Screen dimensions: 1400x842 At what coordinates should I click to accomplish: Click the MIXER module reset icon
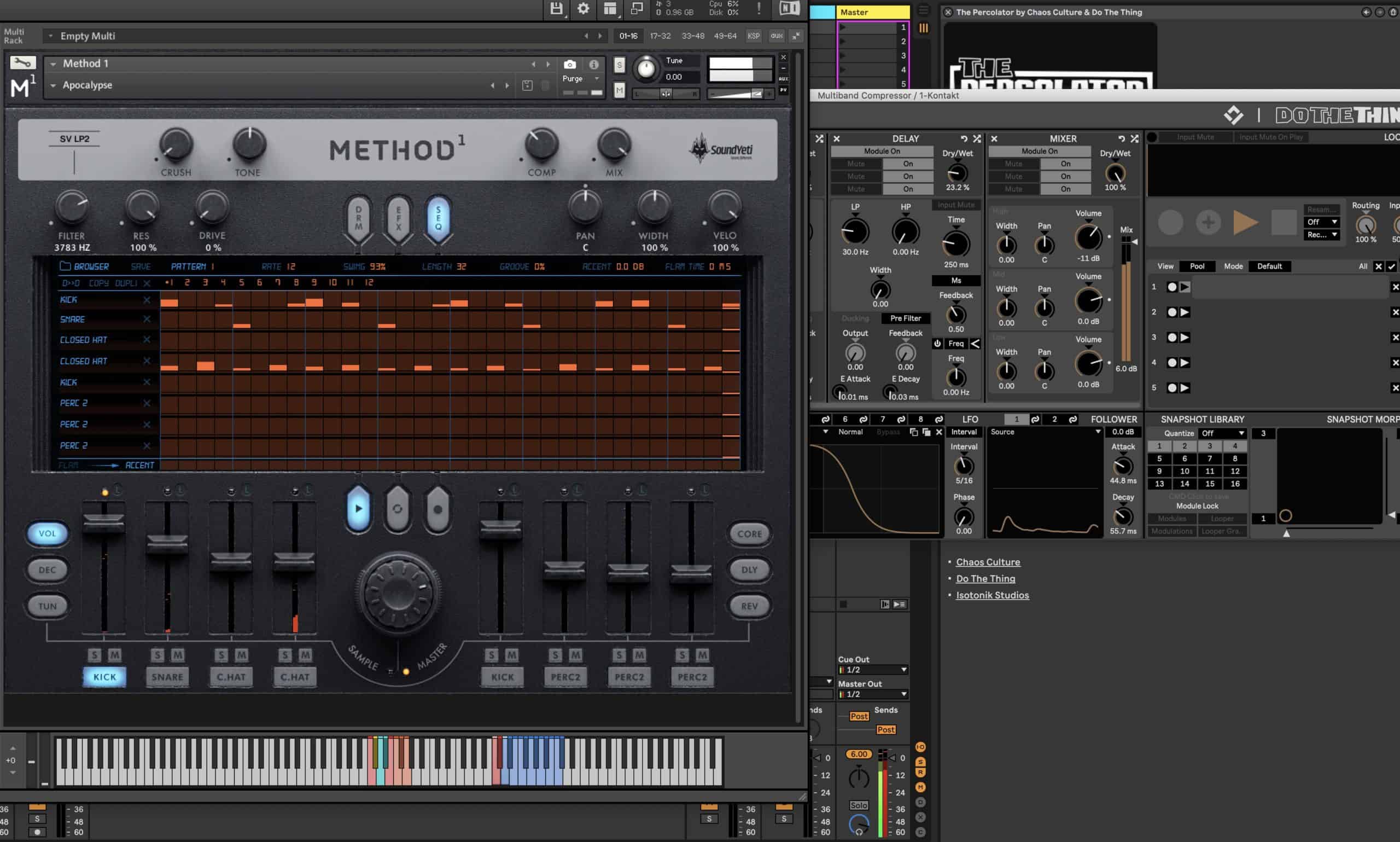click(x=1122, y=138)
